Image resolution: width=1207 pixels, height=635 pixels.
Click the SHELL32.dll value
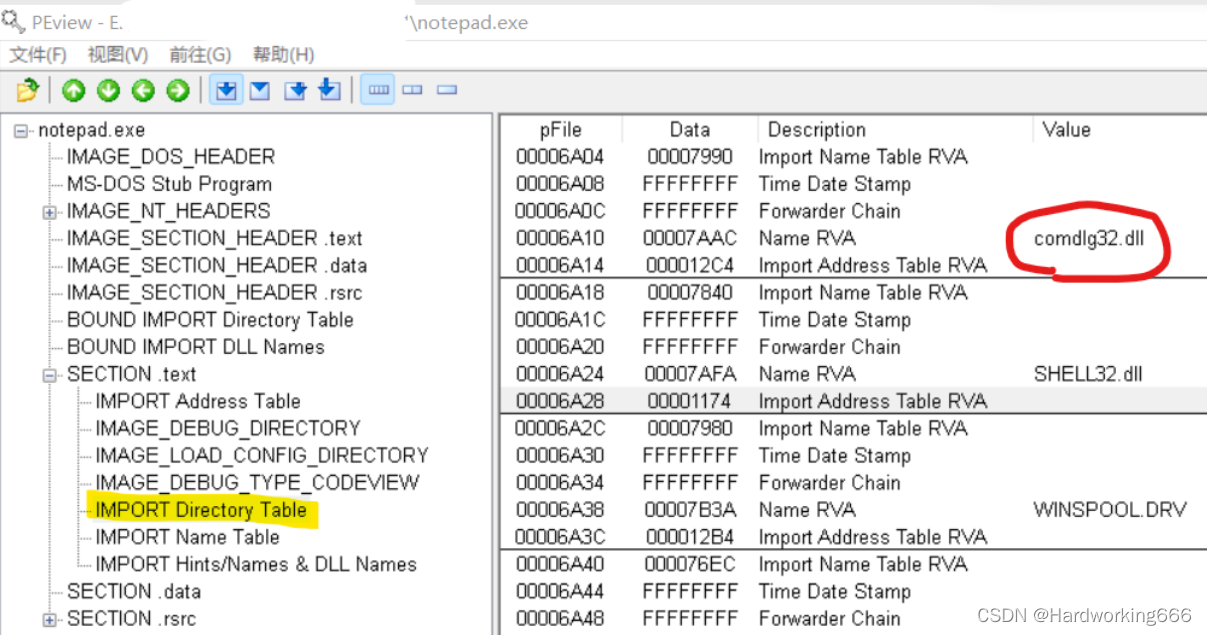[1088, 374]
